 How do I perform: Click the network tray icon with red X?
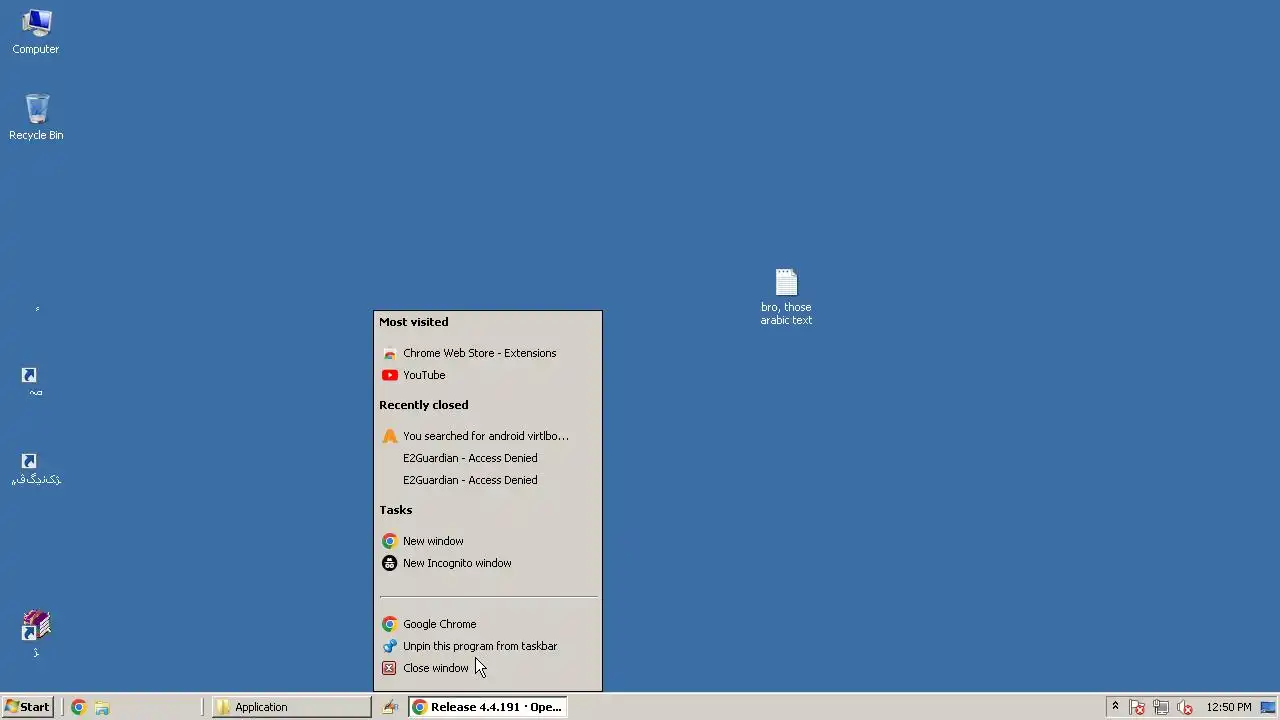click(x=1137, y=707)
